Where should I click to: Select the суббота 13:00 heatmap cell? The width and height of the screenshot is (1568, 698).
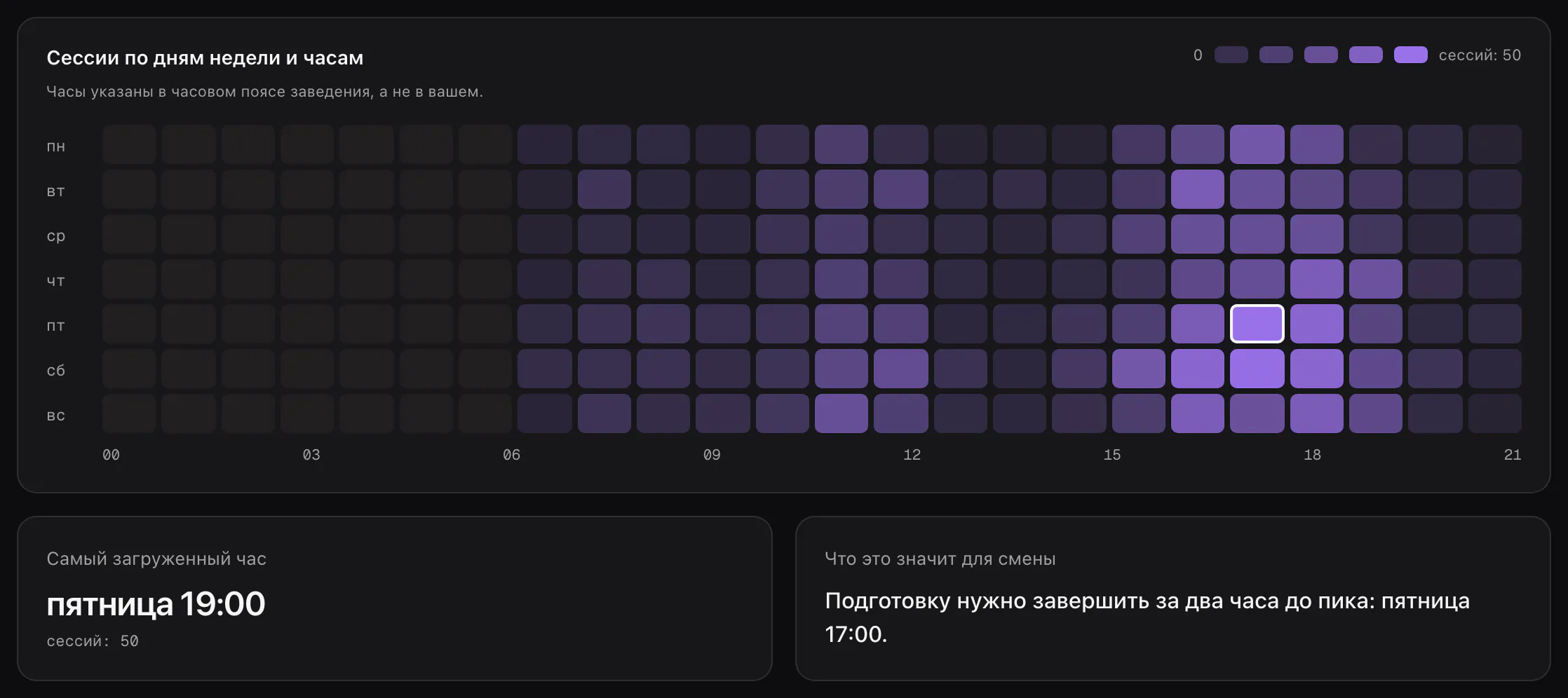pyautogui.click(x=901, y=369)
